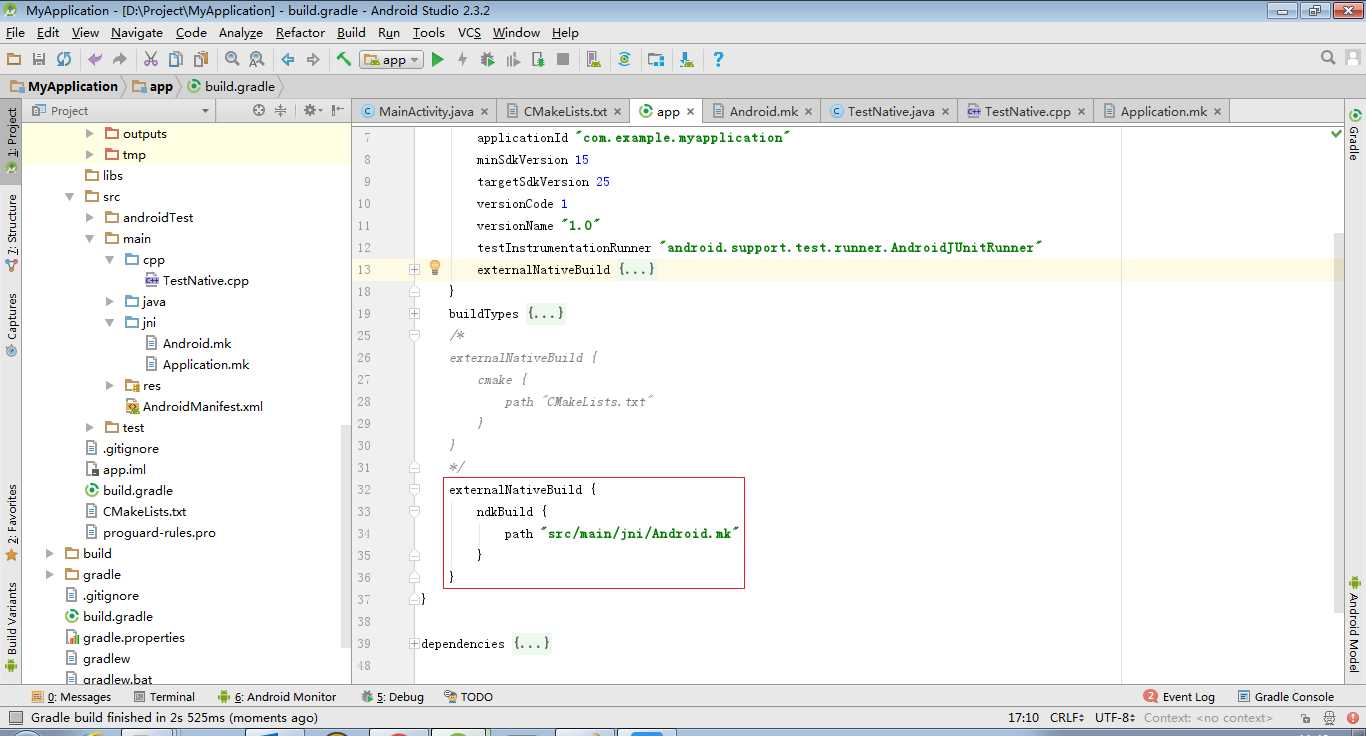1366x736 pixels.
Task: Click the Collapse All icon in Project panel
Action: point(281,110)
